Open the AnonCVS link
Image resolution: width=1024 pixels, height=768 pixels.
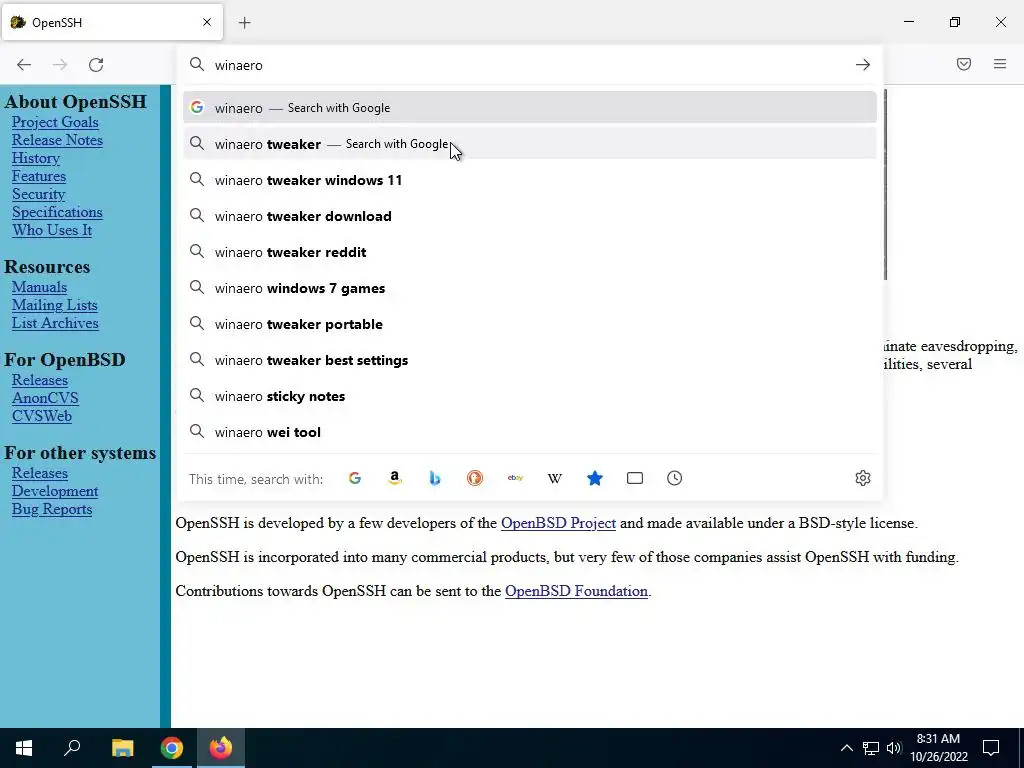(45, 398)
